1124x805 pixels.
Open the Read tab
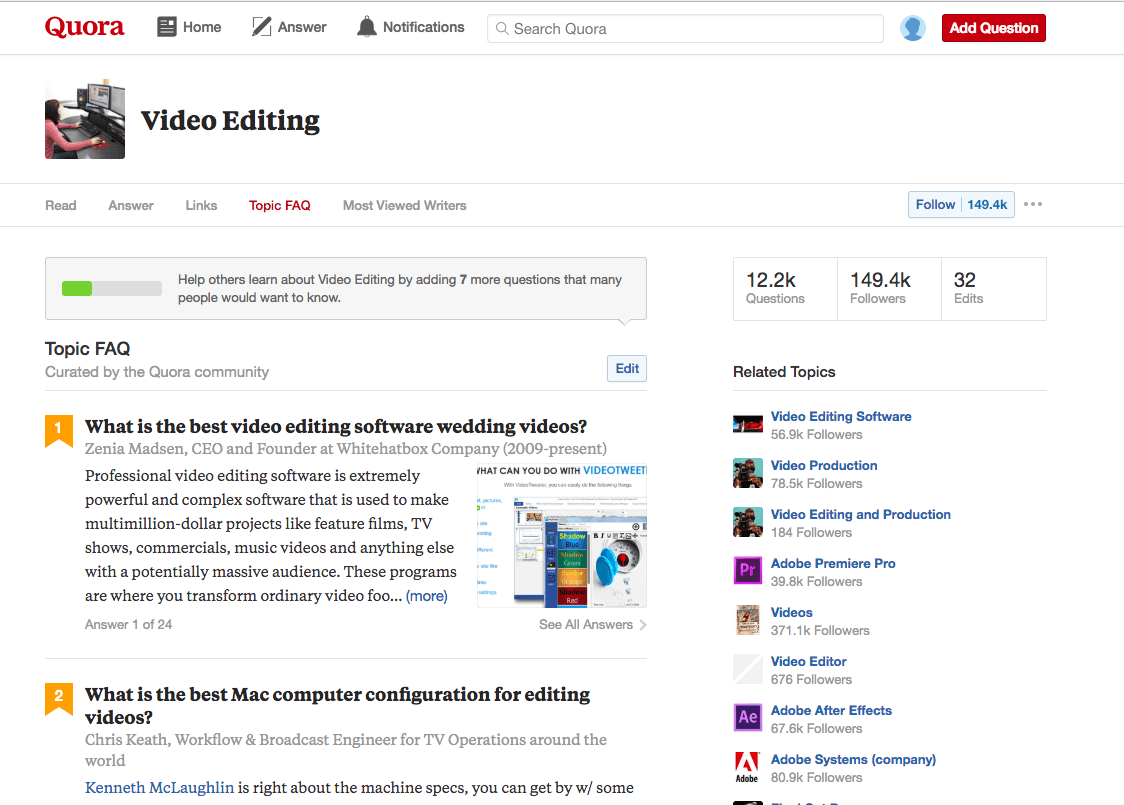click(60, 205)
